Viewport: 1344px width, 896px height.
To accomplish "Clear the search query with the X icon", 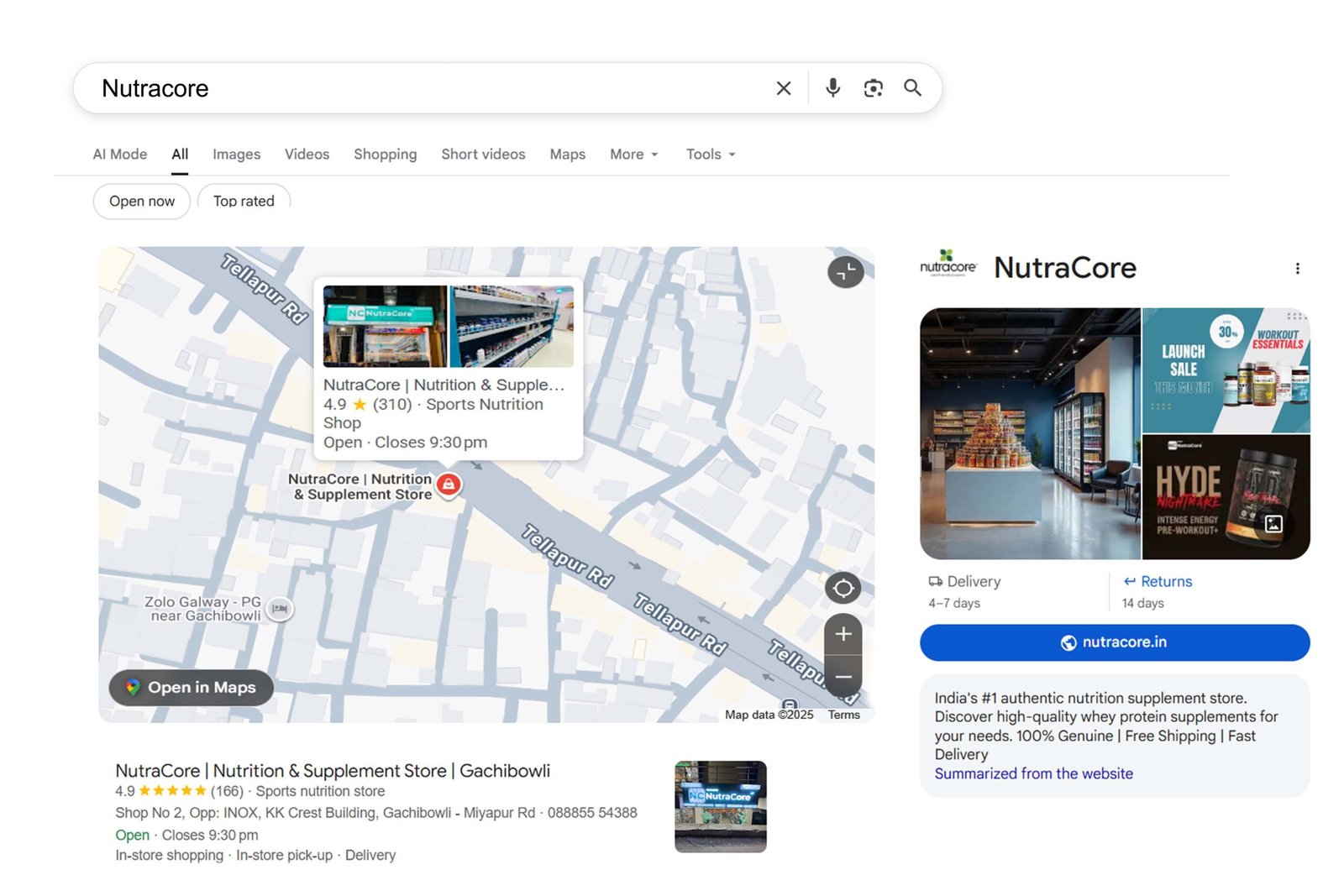I will coord(783,87).
